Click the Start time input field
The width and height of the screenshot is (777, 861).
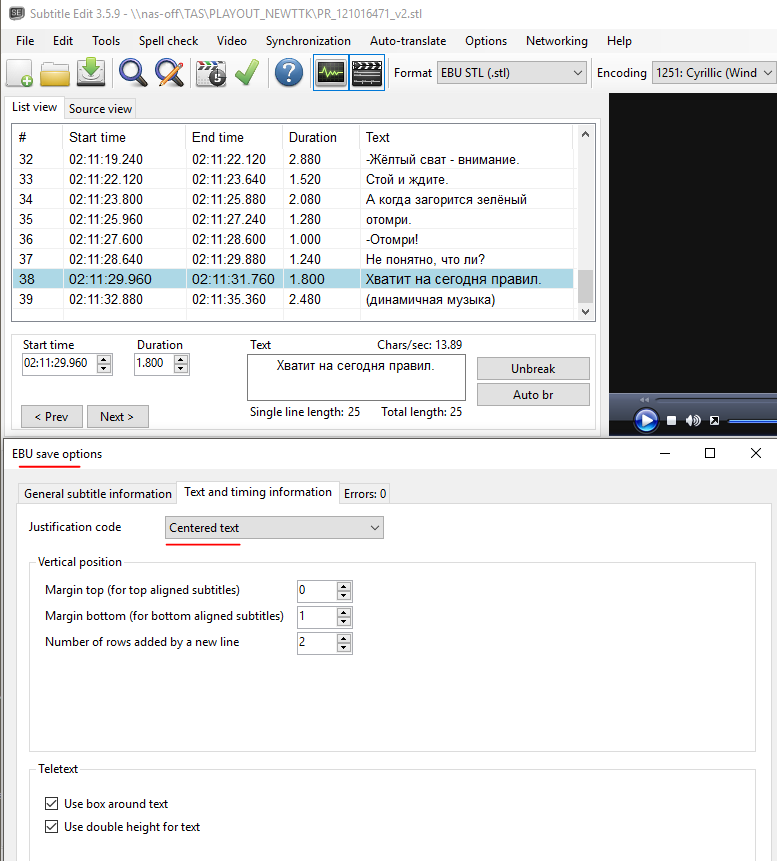59,364
